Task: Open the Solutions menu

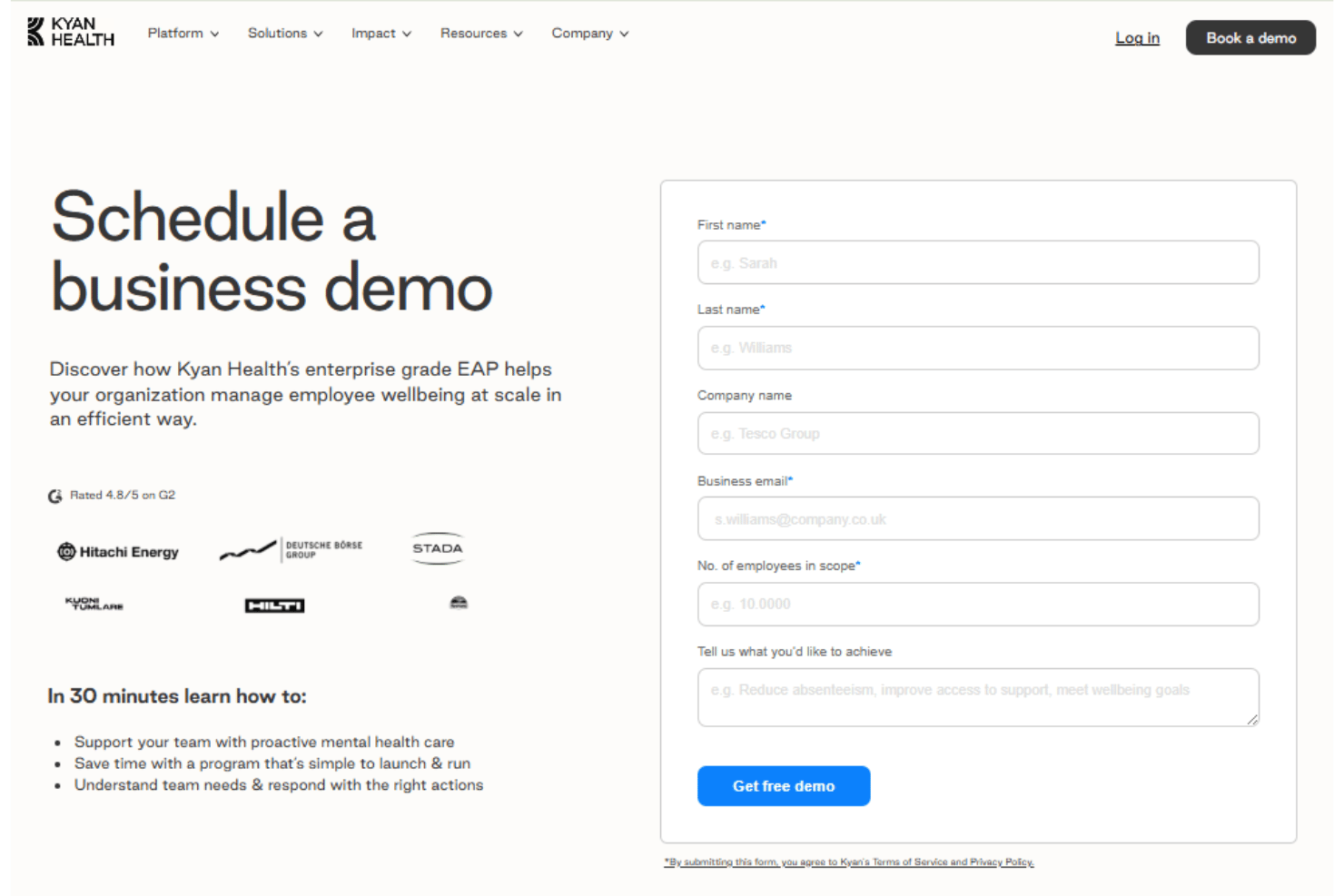Action: pos(285,33)
